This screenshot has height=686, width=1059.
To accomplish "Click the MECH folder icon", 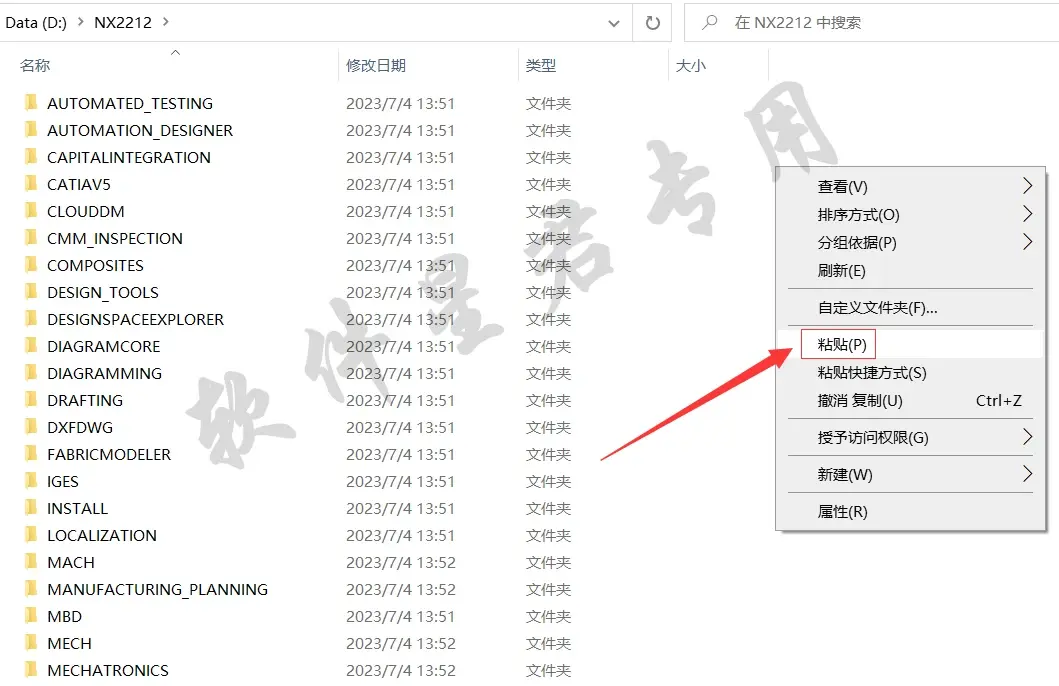I will click(30, 643).
